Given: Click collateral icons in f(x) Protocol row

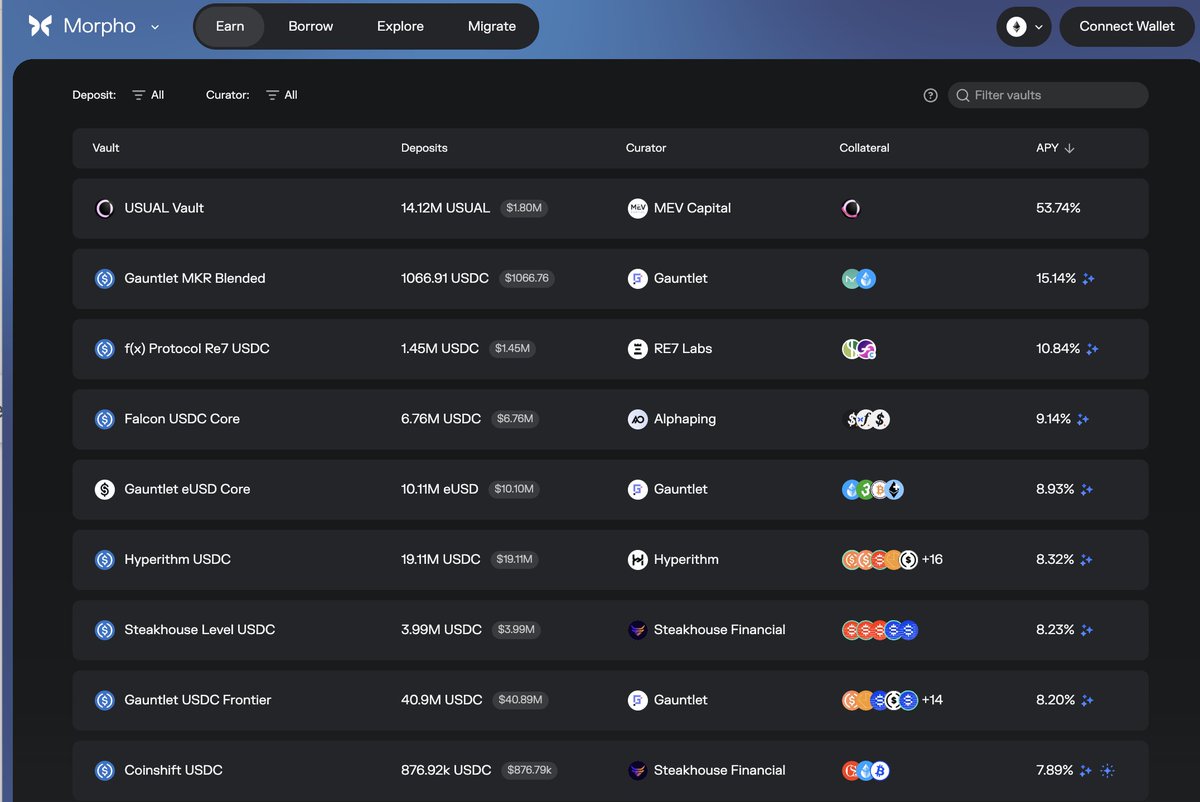Looking at the screenshot, I should 859,349.
